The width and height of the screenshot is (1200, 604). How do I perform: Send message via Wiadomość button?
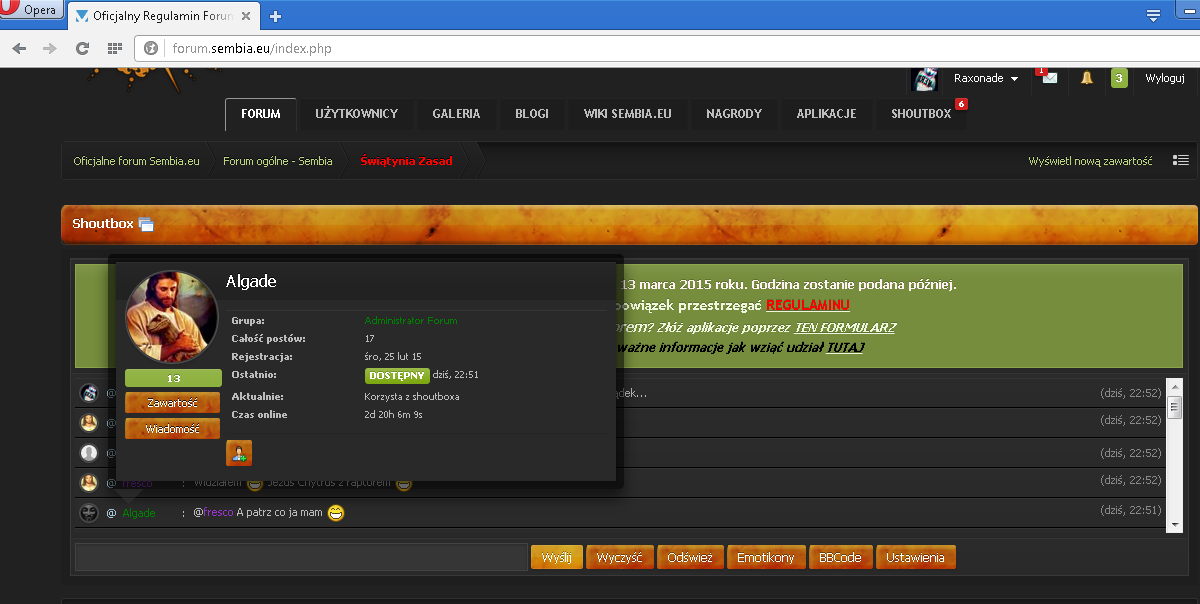(173, 429)
